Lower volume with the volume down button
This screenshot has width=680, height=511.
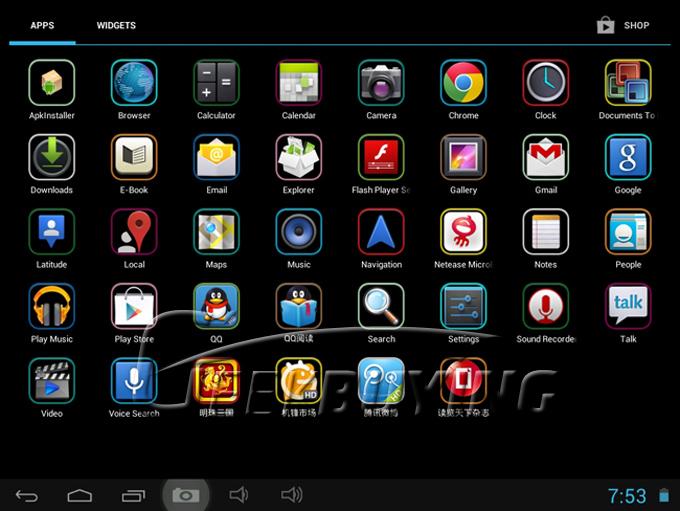239,495
